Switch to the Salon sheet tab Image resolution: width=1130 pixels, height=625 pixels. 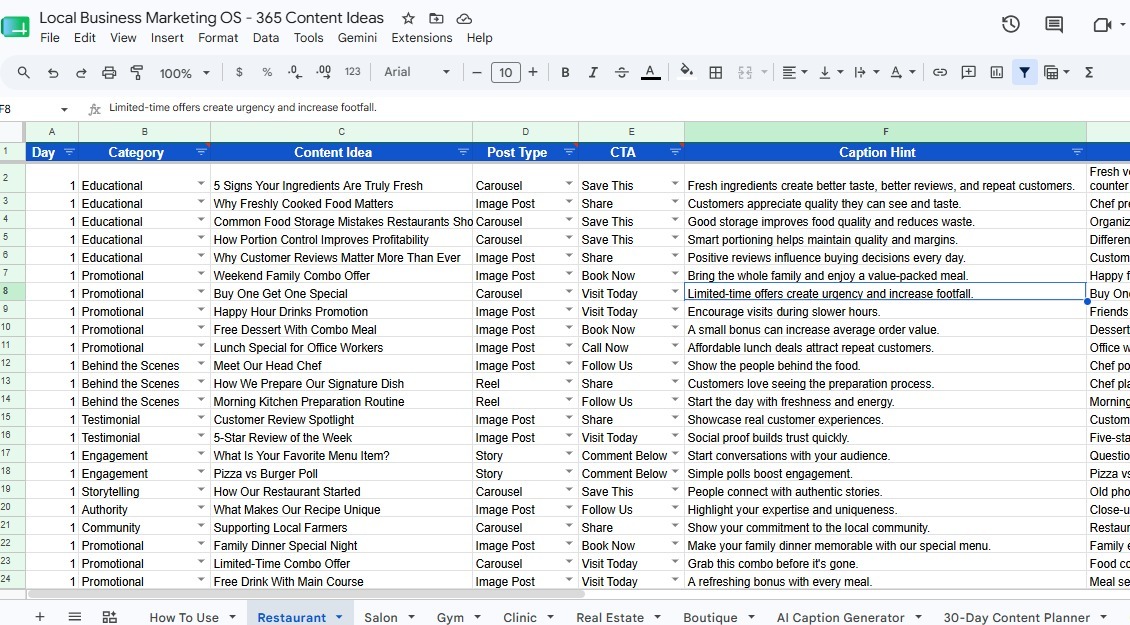[381, 617]
